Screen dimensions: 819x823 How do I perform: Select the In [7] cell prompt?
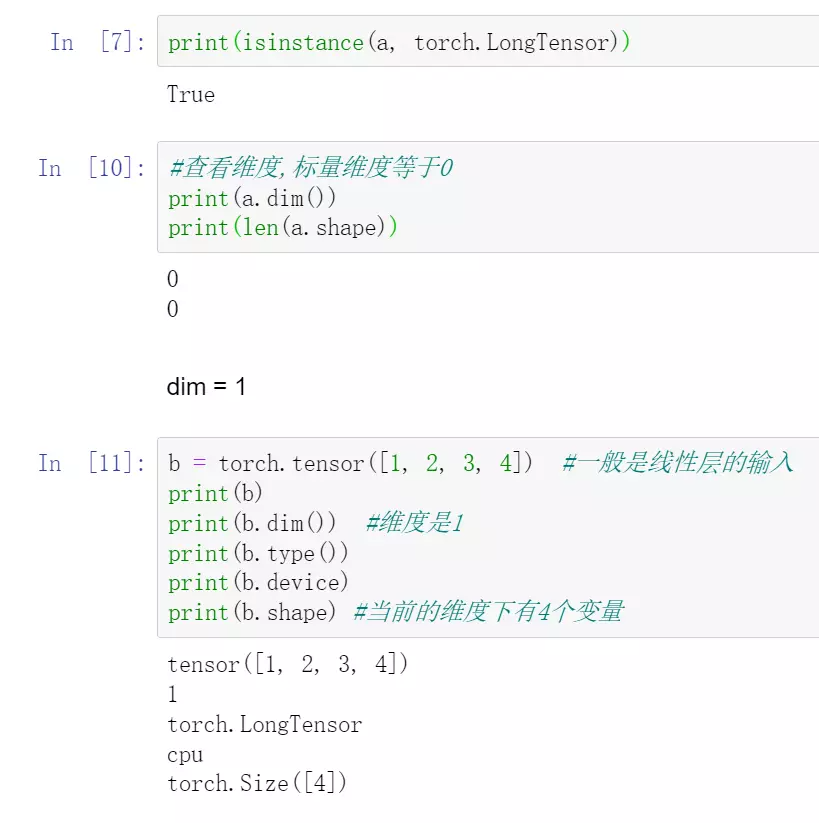[97, 43]
